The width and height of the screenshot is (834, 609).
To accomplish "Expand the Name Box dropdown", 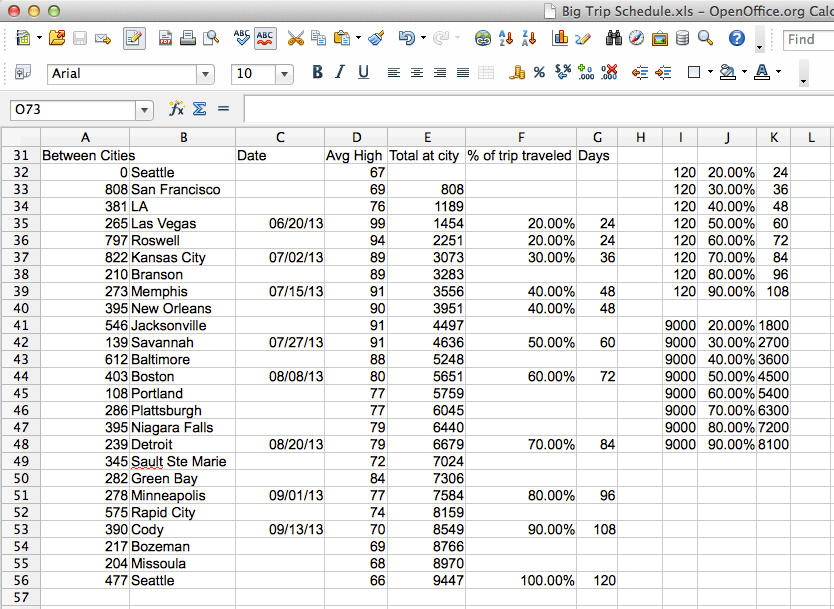I will tap(144, 110).
